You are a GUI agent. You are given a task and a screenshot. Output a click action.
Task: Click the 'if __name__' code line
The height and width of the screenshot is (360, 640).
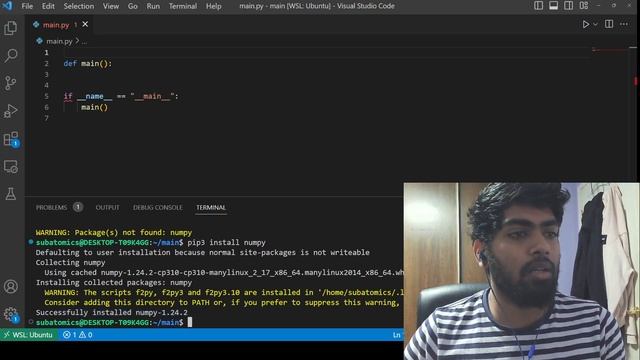[x=121, y=96]
